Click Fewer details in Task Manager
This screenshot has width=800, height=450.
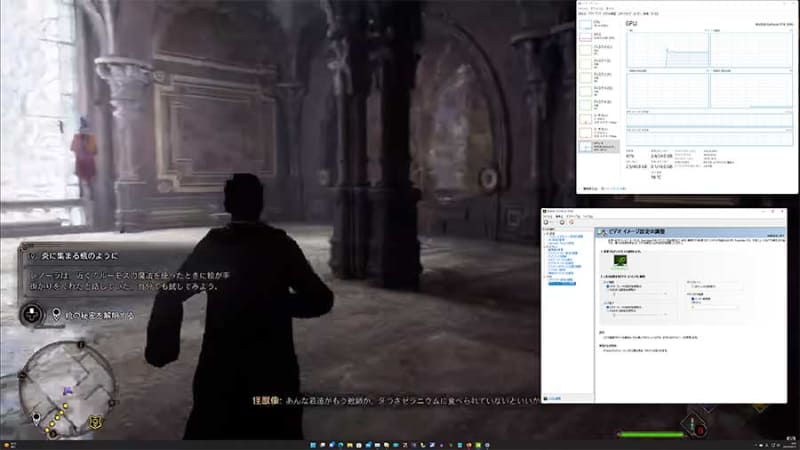point(590,188)
